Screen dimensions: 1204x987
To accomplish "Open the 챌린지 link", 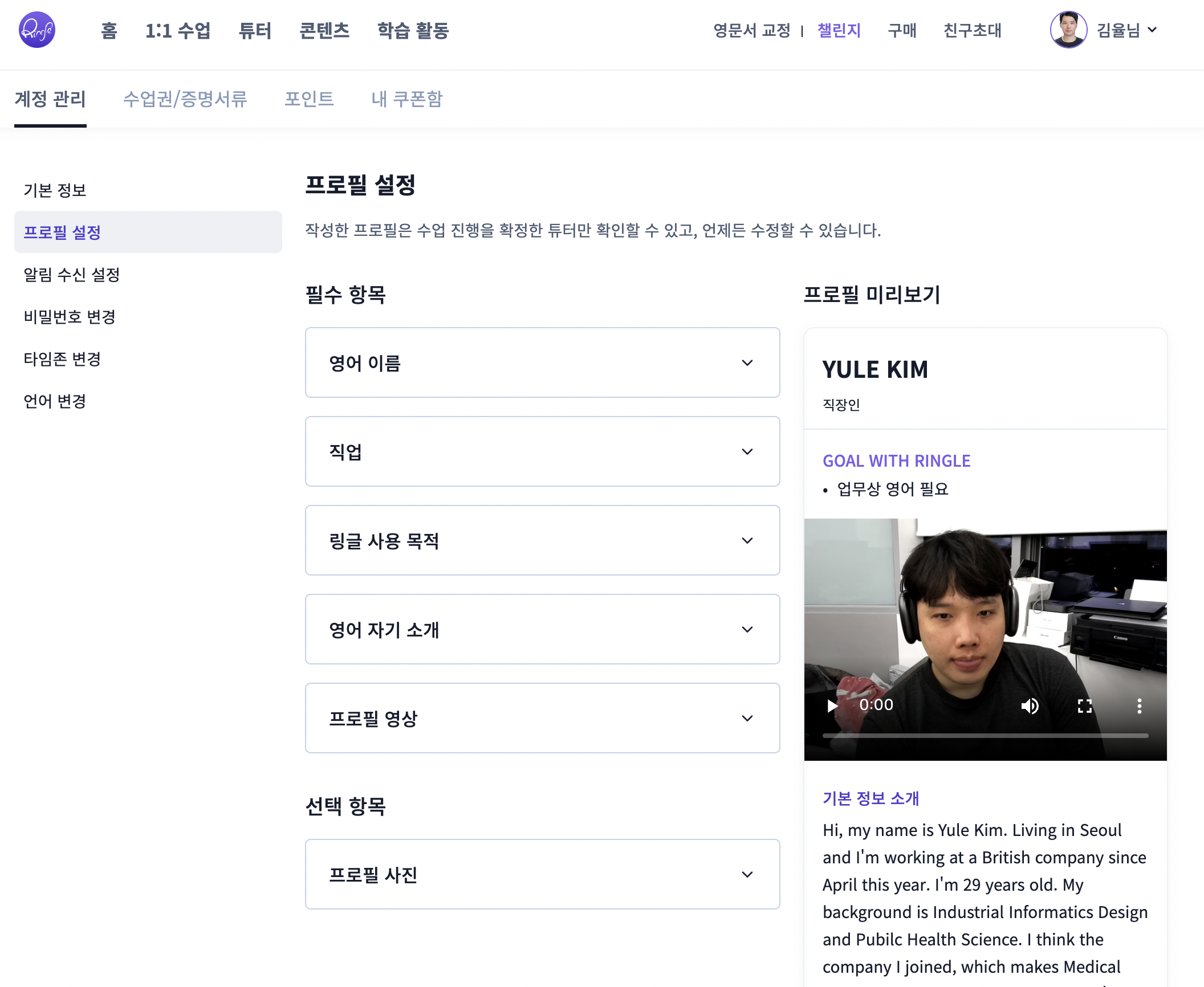I will (839, 30).
